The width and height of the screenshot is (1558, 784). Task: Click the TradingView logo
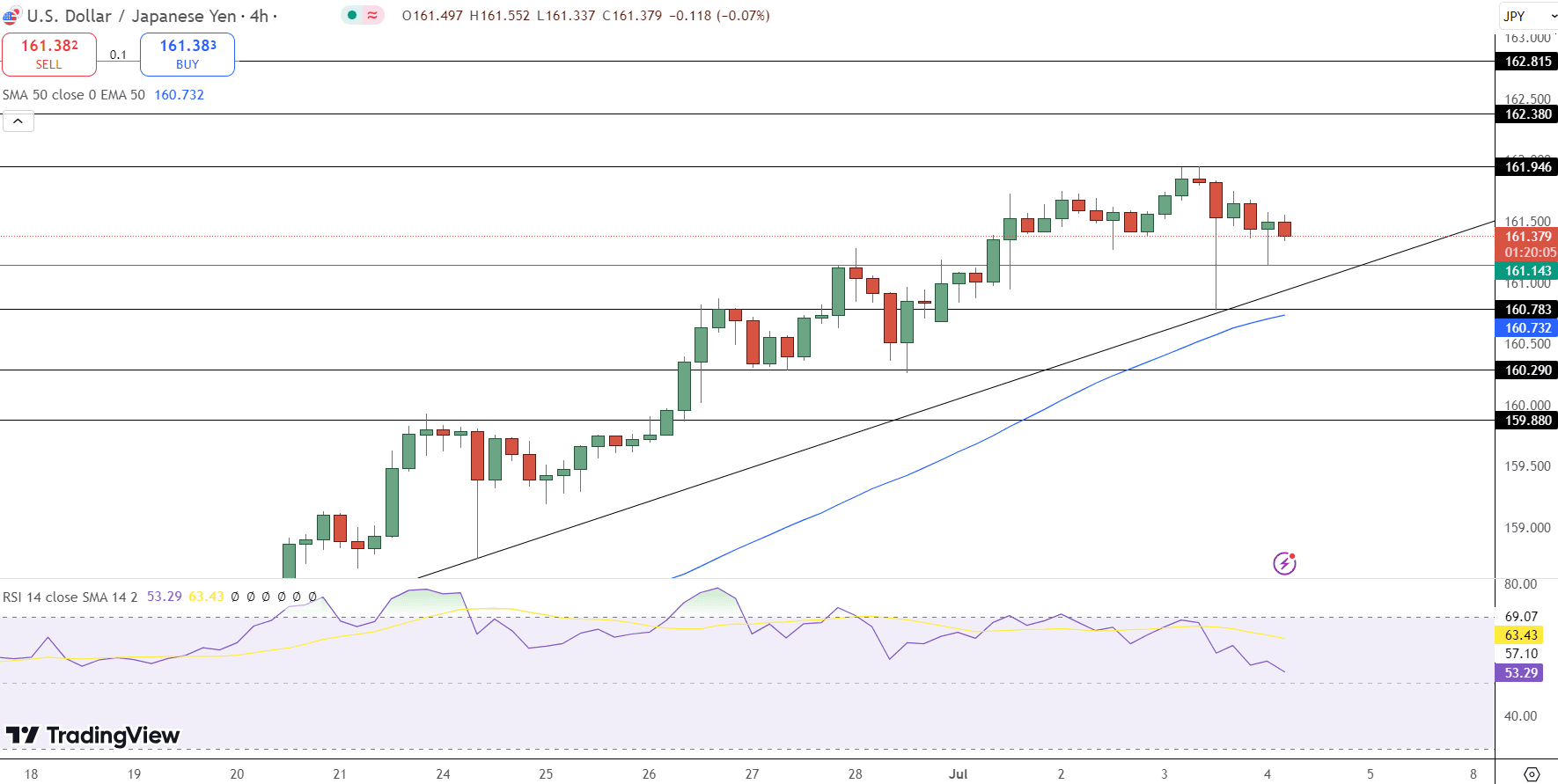pos(92,735)
